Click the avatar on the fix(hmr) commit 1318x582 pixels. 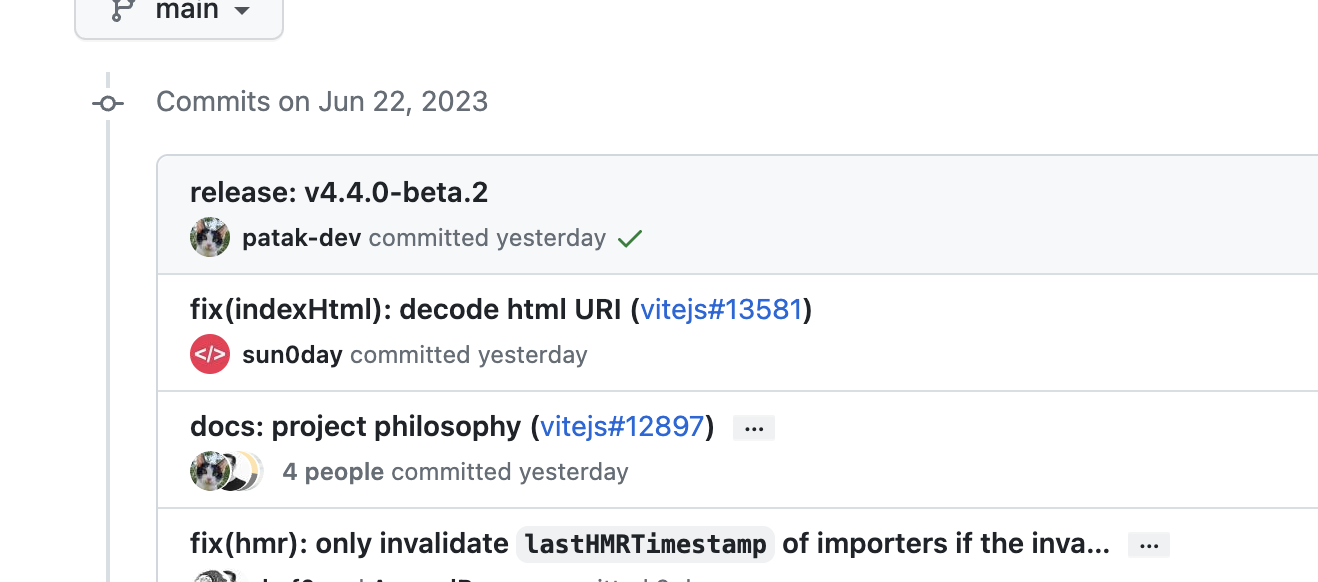coord(210,578)
